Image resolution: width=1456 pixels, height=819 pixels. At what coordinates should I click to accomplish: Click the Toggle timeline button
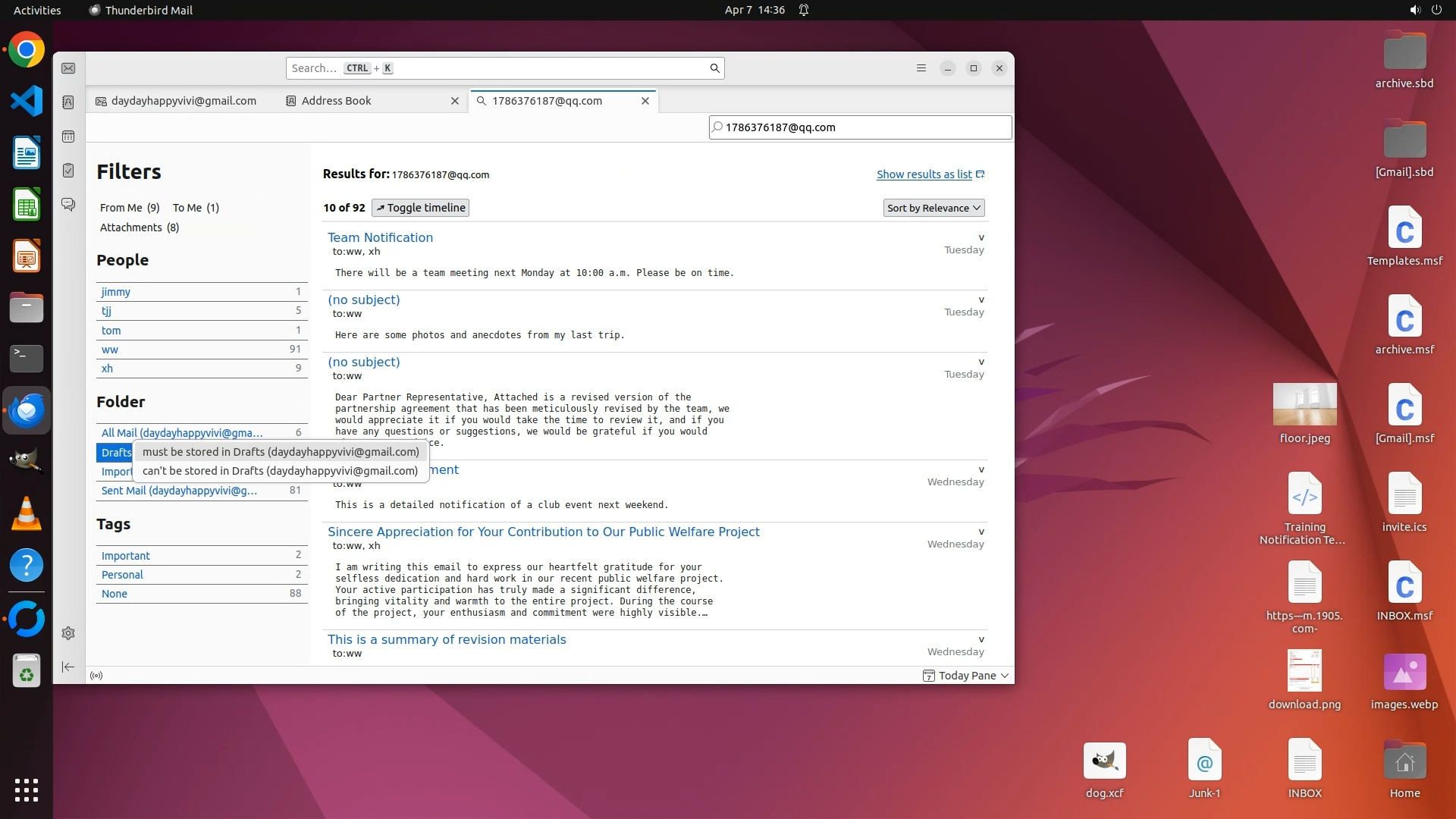[x=420, y=208]
